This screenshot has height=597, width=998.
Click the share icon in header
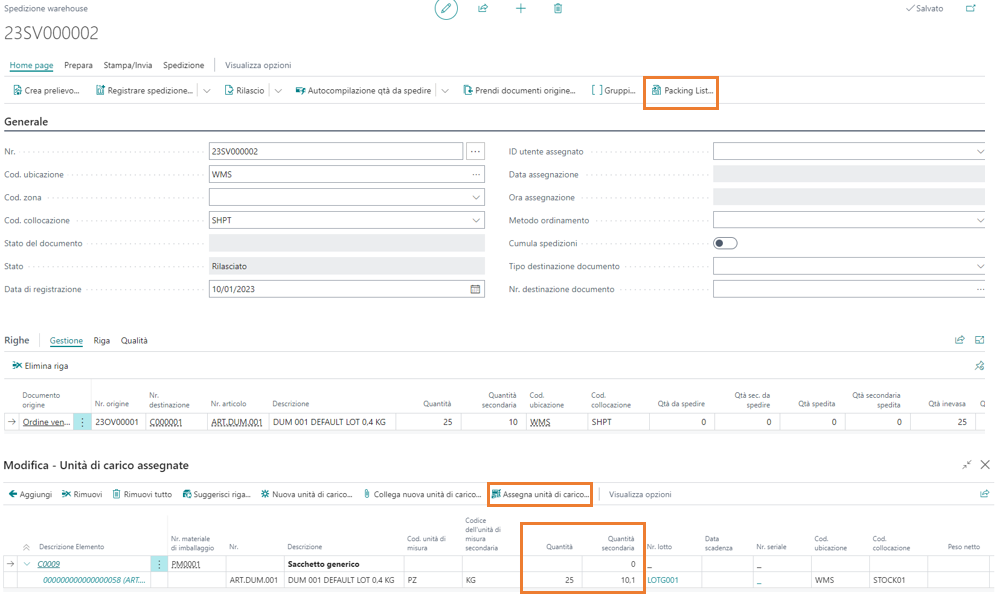(x=483, y=9)
